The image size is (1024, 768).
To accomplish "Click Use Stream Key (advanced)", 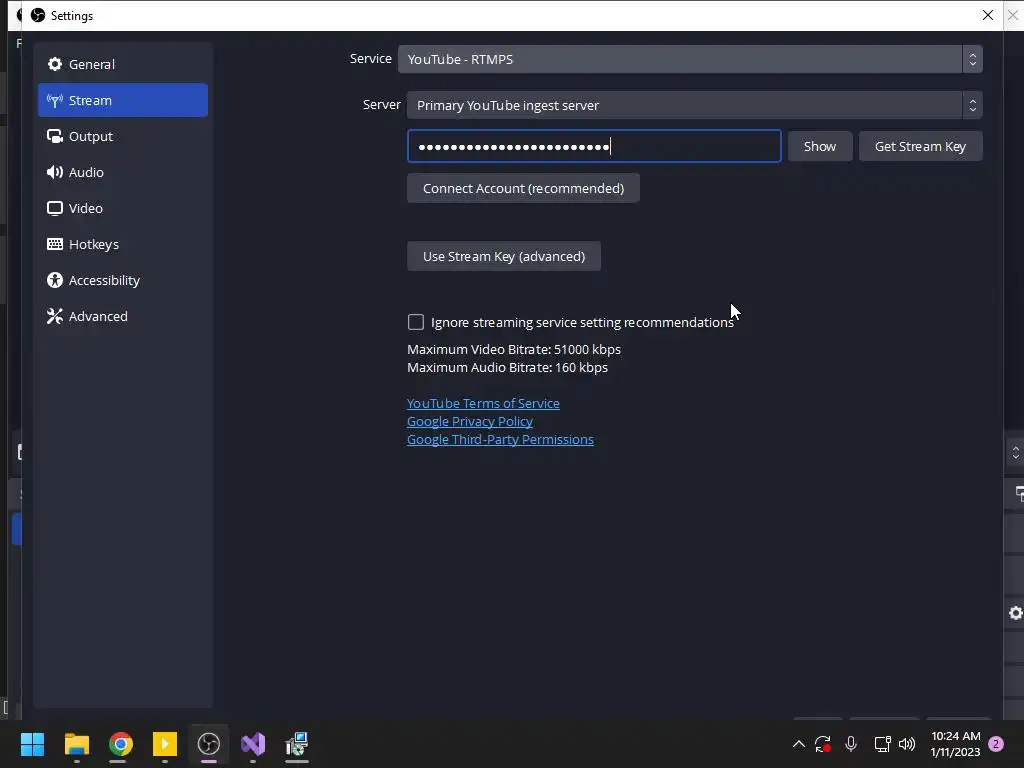I will pyautogui.click(x=504, y=256).
